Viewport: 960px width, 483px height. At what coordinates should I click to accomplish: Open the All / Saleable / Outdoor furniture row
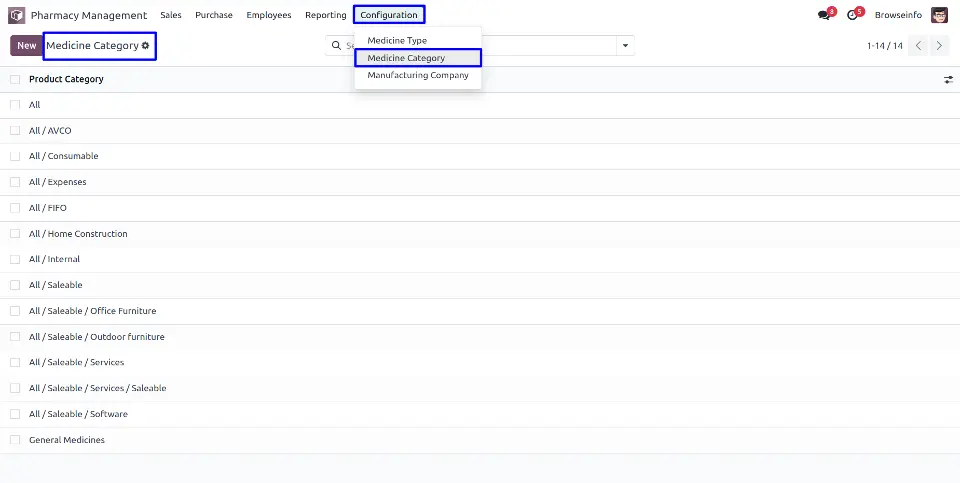[480, 337]
